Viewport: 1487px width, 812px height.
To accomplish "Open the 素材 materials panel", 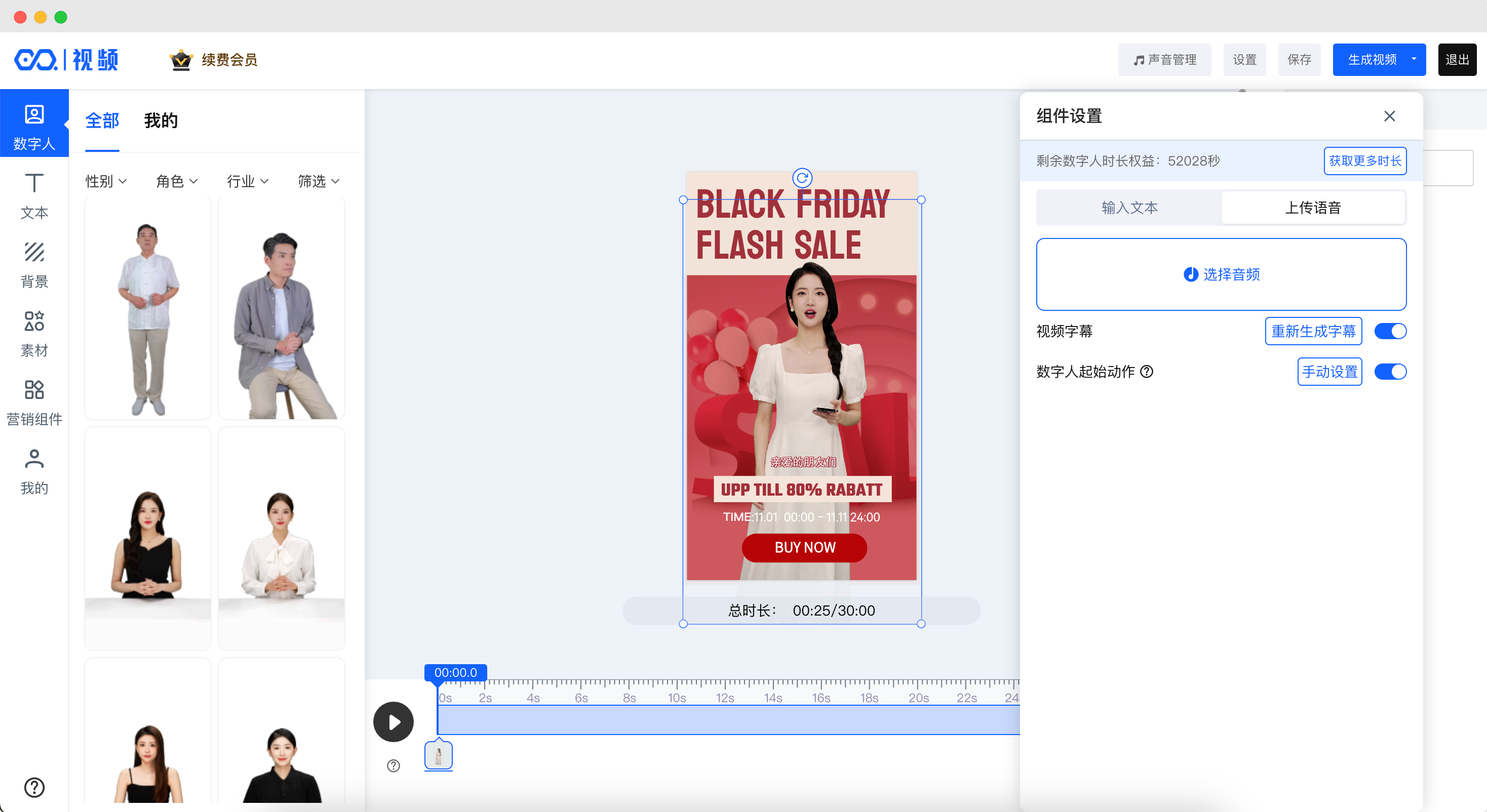I will [34, 334].
